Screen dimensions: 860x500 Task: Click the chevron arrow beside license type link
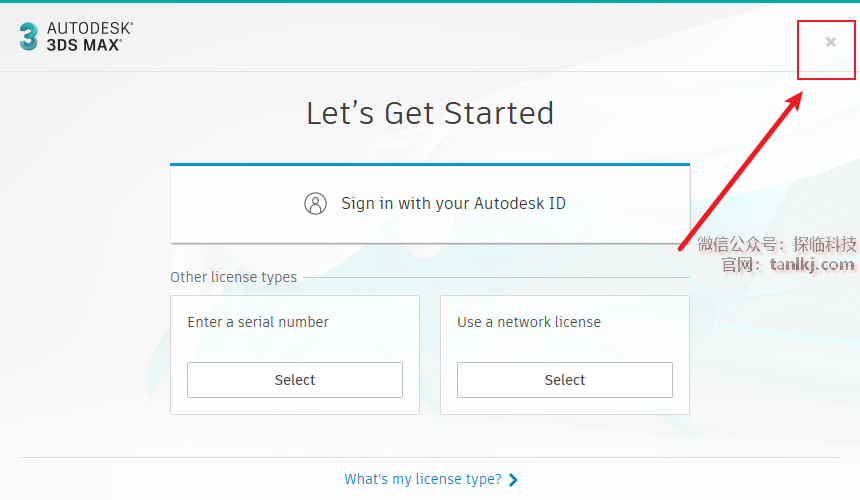pos(514,480)
